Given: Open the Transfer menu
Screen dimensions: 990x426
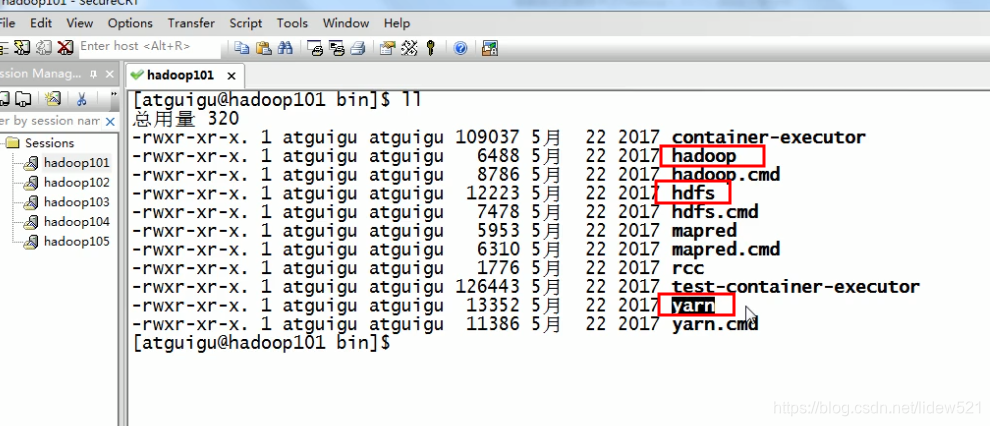Looking at the screenshot, I should pyautogui.click(x=191, y=23).
